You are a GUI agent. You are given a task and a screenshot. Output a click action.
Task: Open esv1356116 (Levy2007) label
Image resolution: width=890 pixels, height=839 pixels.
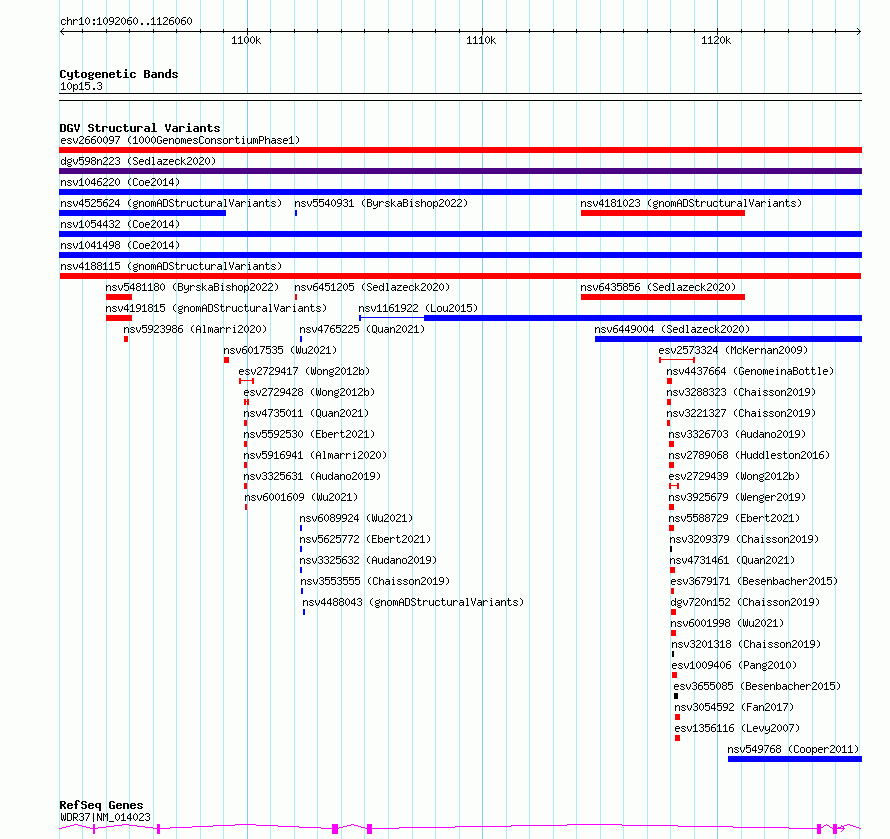point(737,728)
